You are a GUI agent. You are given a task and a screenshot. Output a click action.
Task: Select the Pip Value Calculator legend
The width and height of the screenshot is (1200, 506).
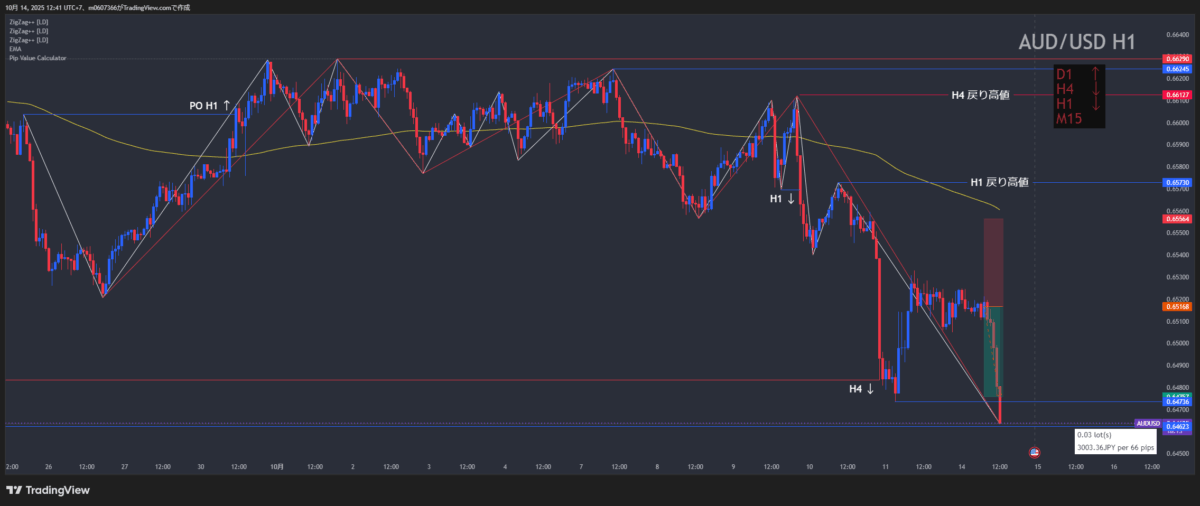[x=39, y=58]
